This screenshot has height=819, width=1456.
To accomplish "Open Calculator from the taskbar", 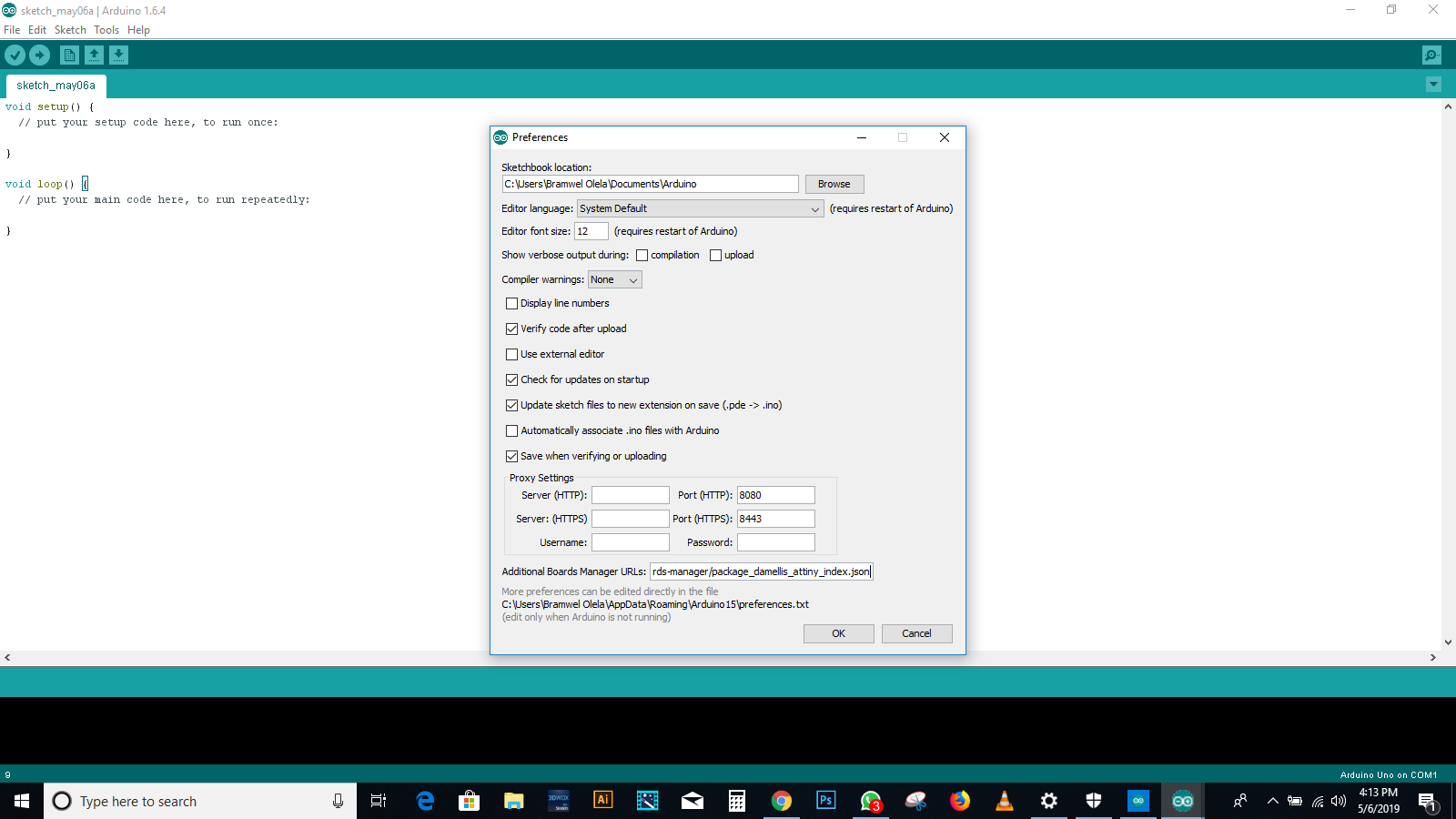I will point(737,801).
